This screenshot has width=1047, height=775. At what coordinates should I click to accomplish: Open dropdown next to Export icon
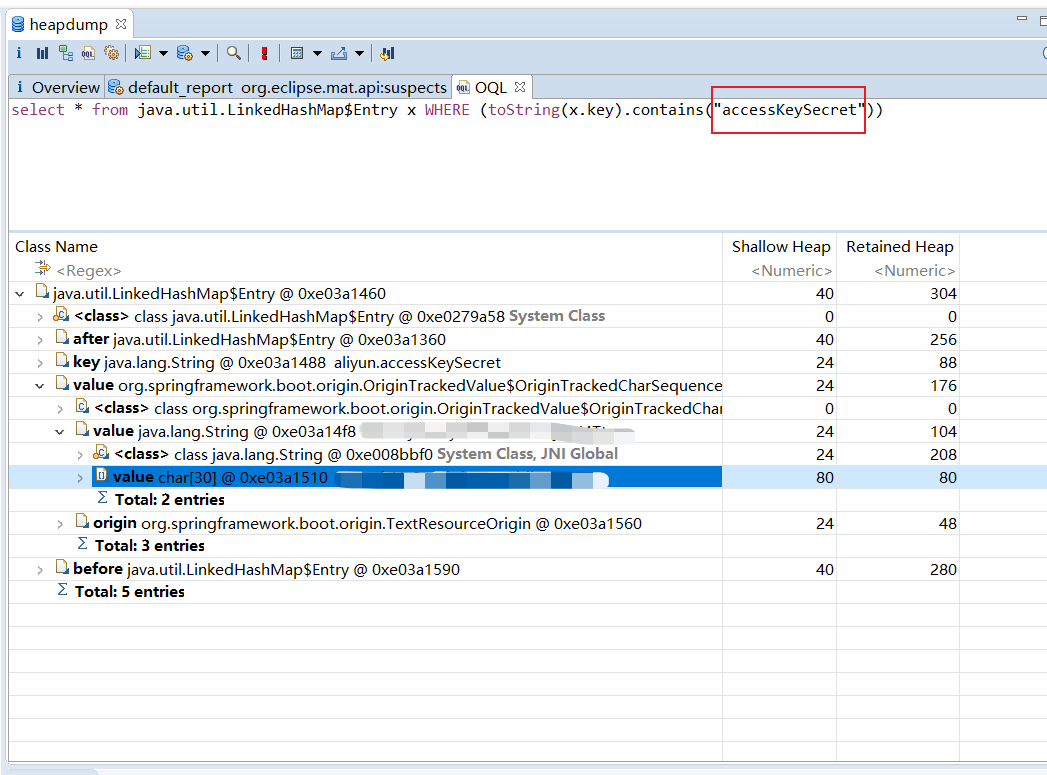pos(359,53)
